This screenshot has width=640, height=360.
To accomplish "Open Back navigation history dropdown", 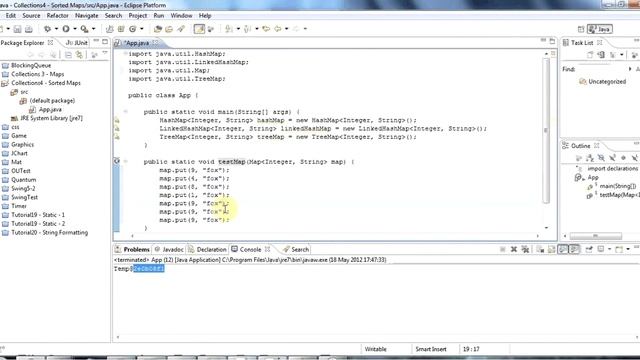I will click(287, 29).
